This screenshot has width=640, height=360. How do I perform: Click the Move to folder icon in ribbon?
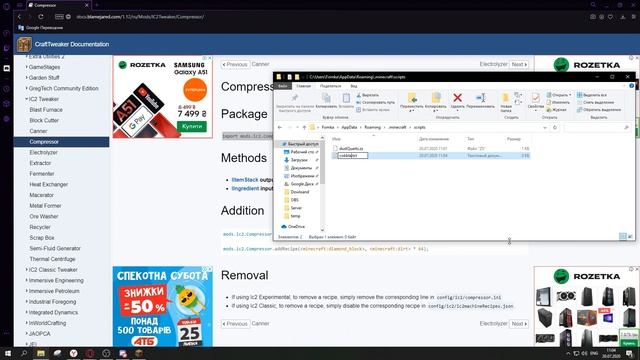pos(412,98)
